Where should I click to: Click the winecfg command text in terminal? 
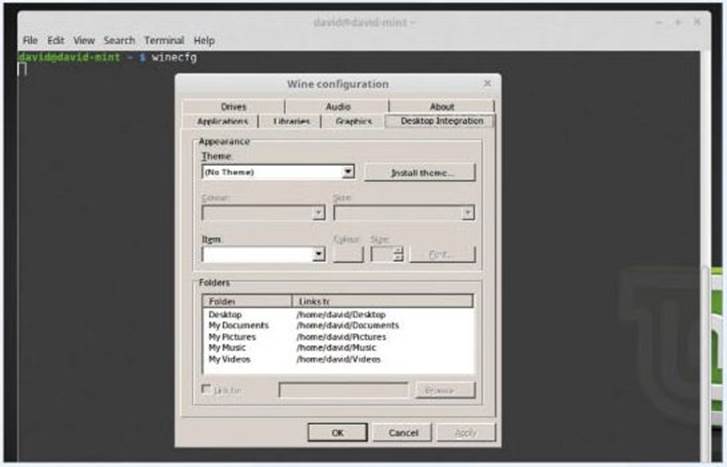[174, 58]
